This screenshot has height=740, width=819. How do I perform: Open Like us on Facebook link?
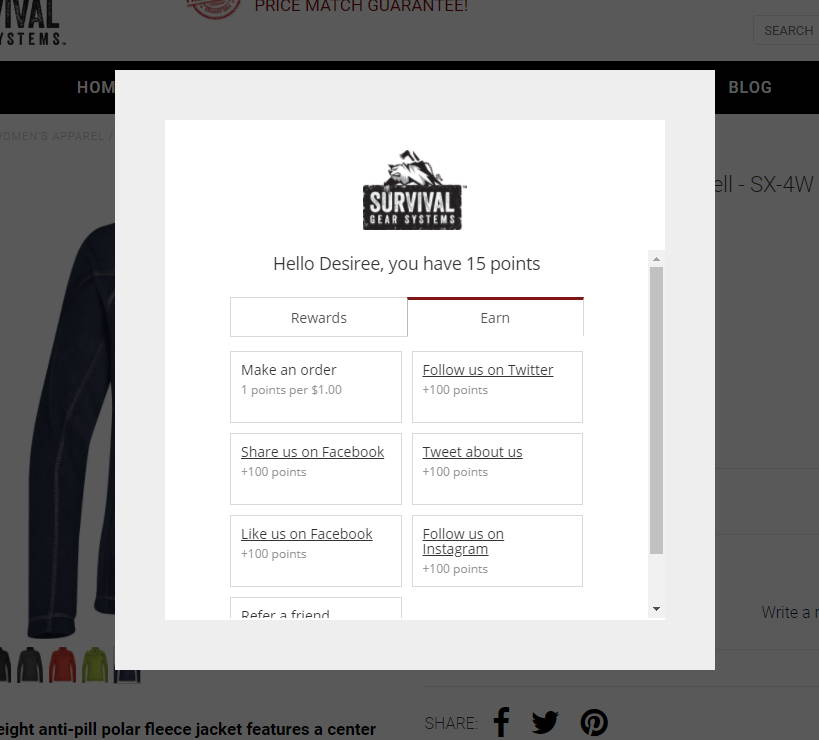click(x=307, y=534)
